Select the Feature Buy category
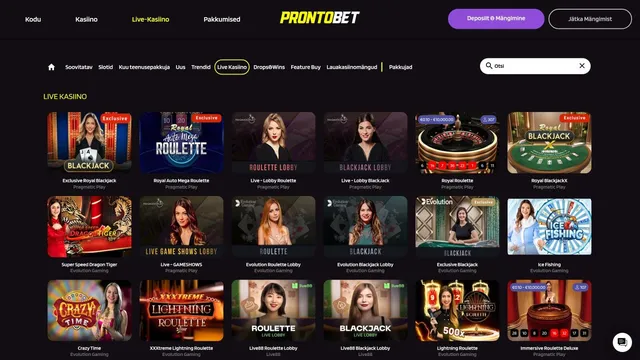Image resolution: width=640 pixels, height=360 pixels. [306, 67]
